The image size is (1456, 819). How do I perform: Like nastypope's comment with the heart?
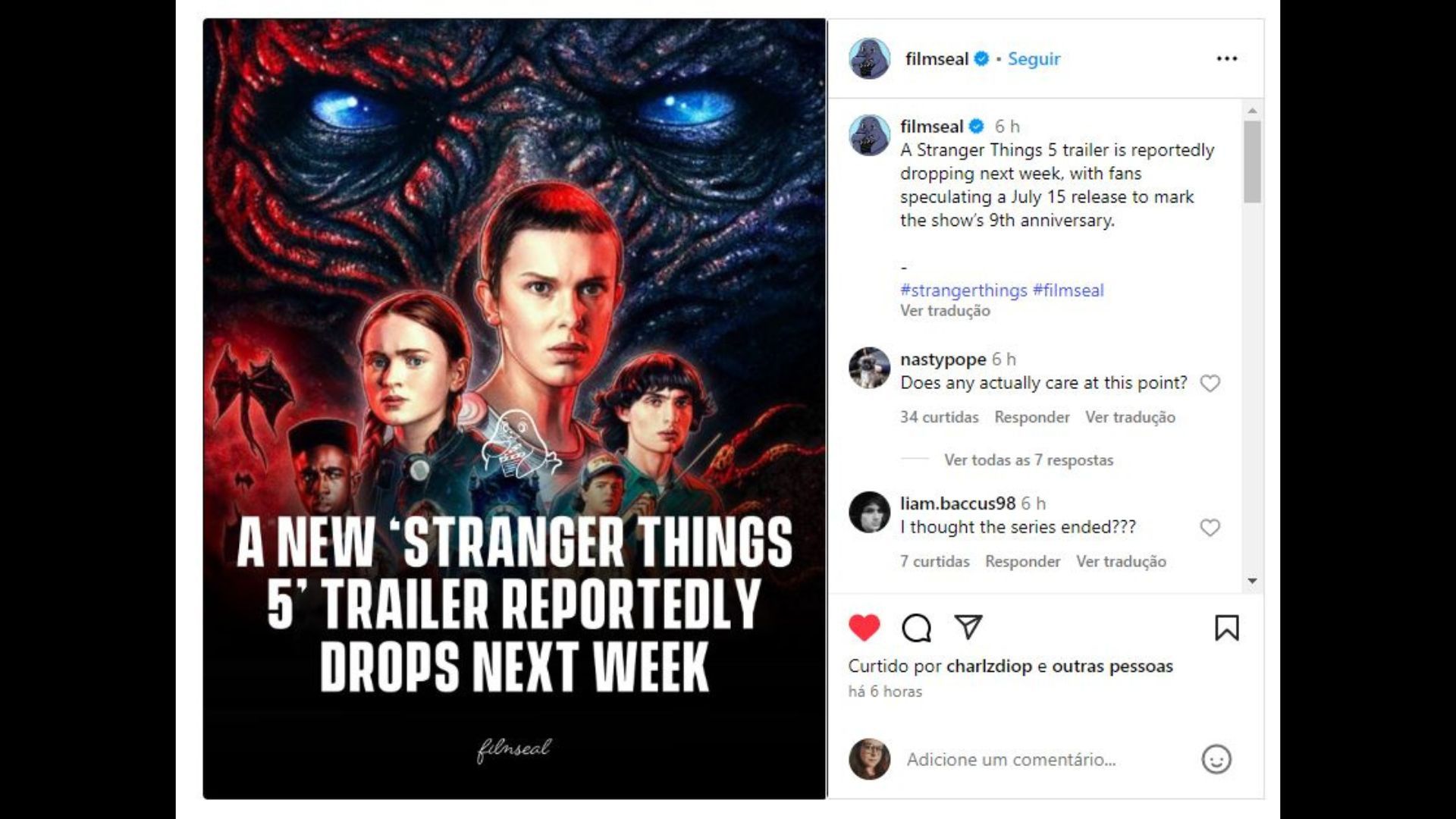1210,384
